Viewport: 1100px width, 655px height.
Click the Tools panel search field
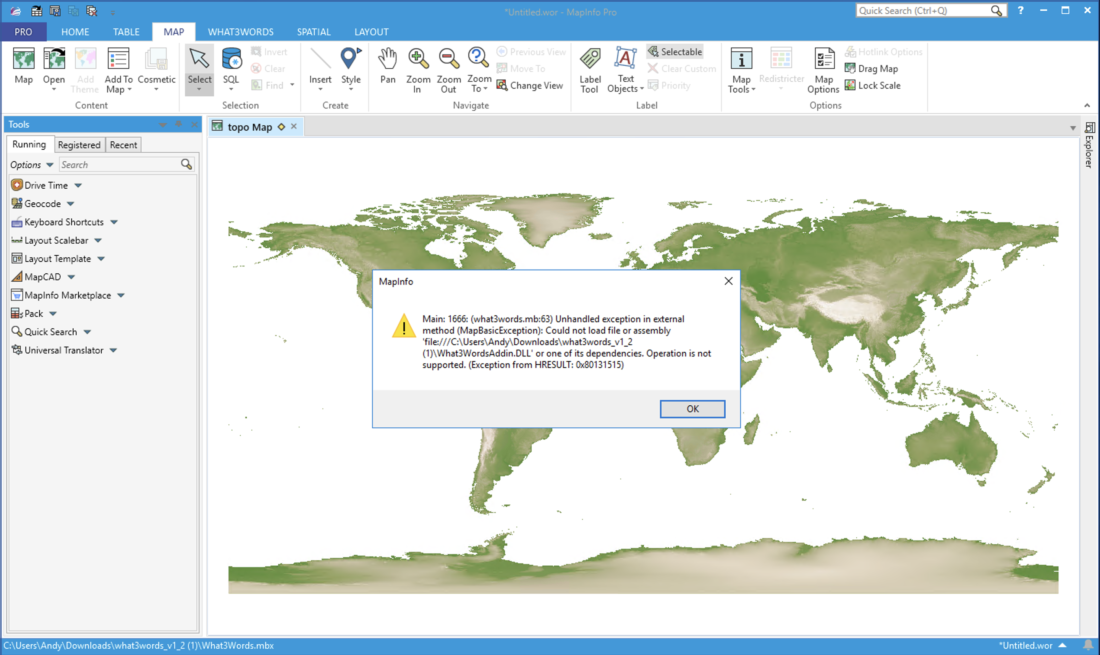[x=119, y=164]
